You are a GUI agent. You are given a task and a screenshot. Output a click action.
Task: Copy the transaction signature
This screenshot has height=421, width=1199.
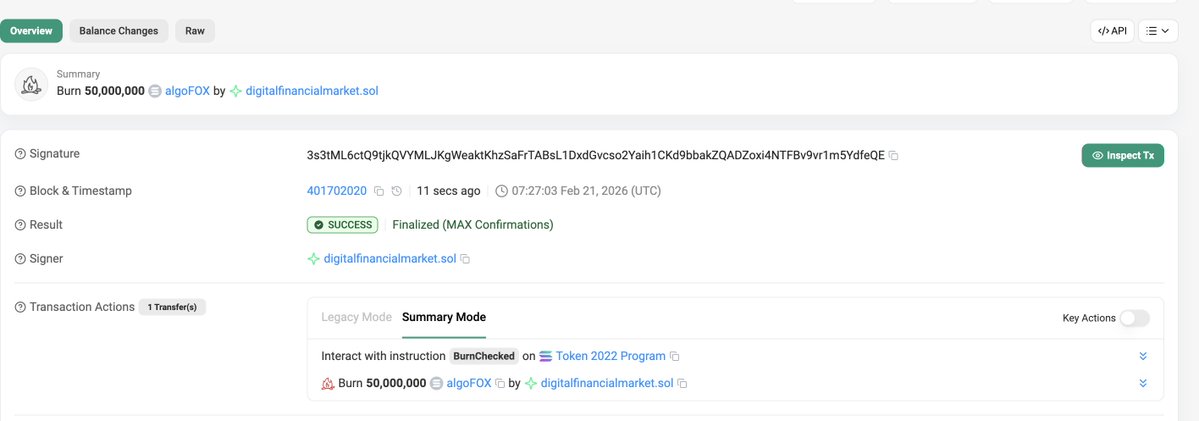pos(893,156)
